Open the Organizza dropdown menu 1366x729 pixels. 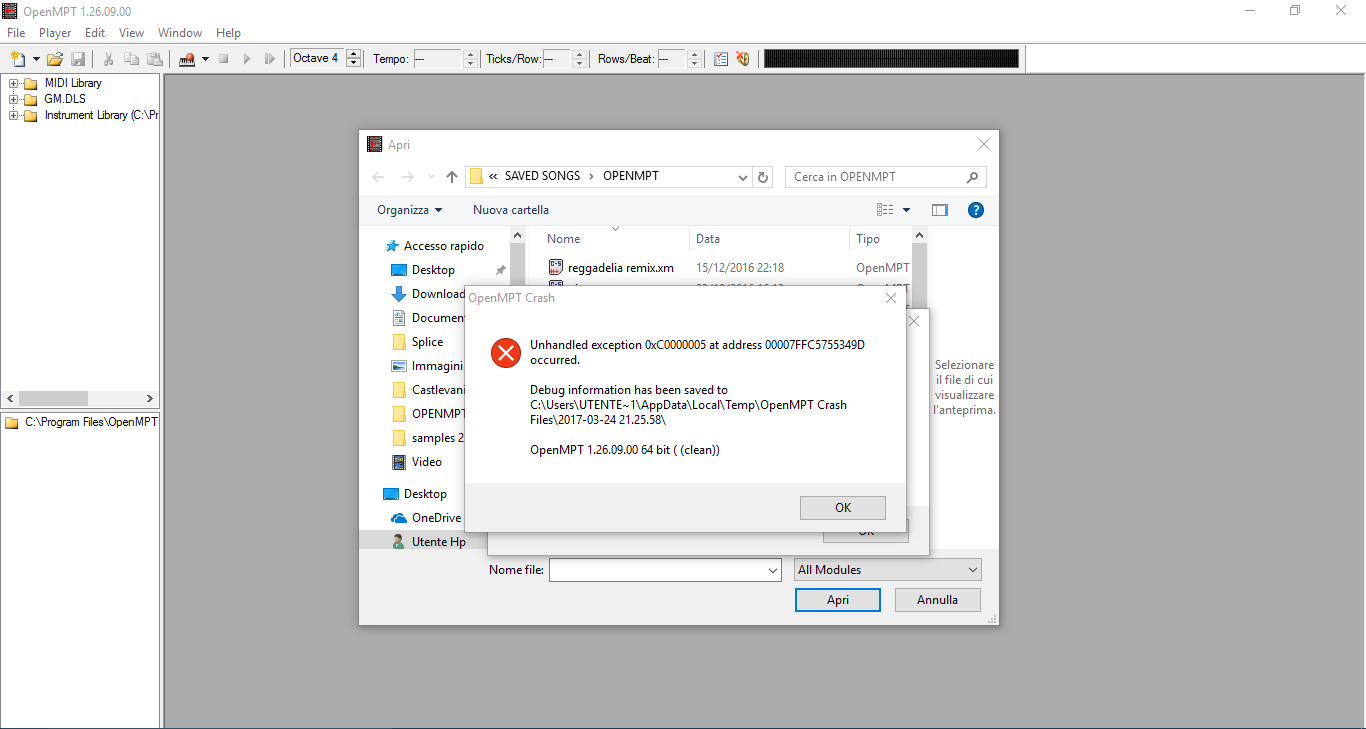(410, 210)
